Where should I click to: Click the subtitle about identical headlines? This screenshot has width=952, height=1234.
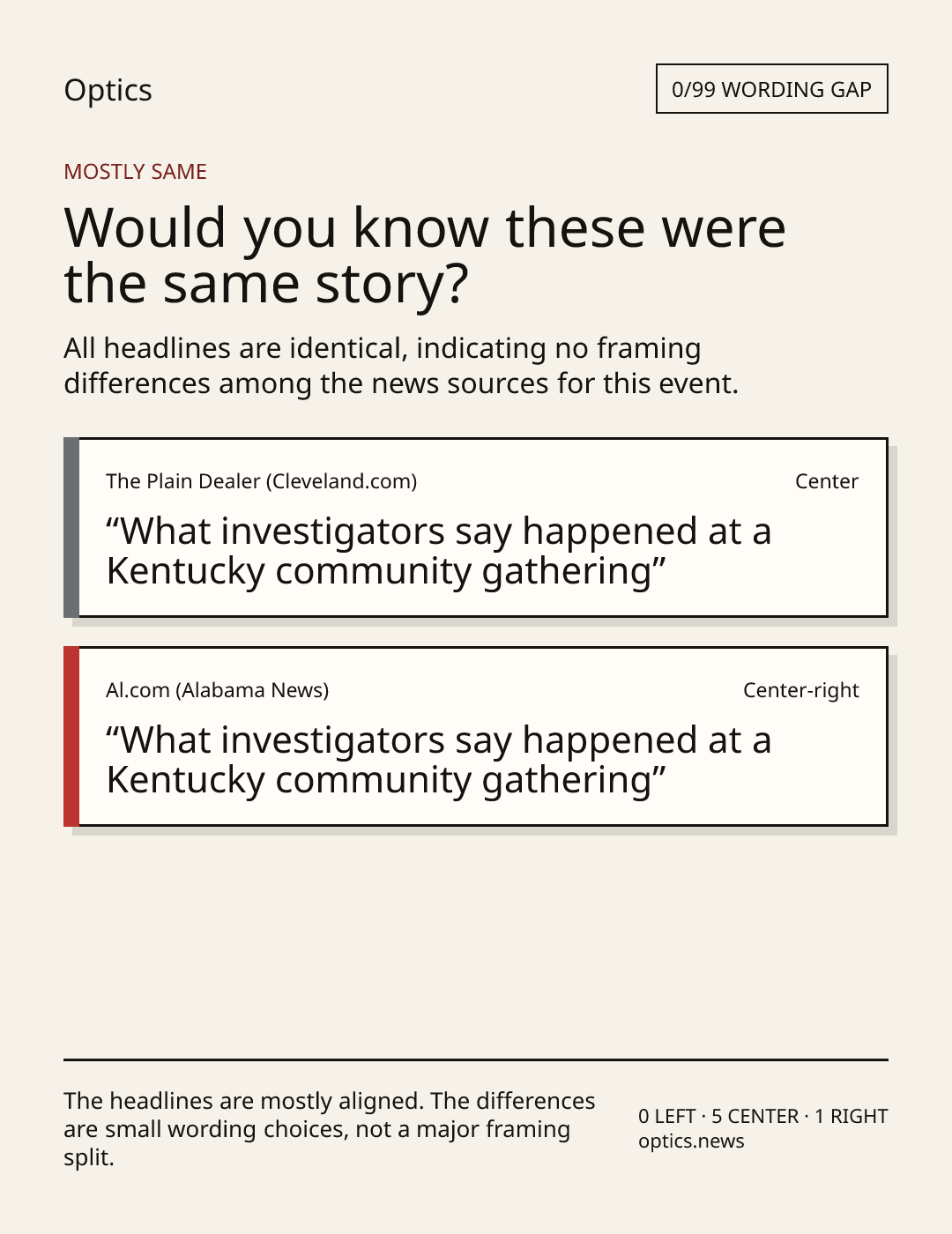coord(401,366)
